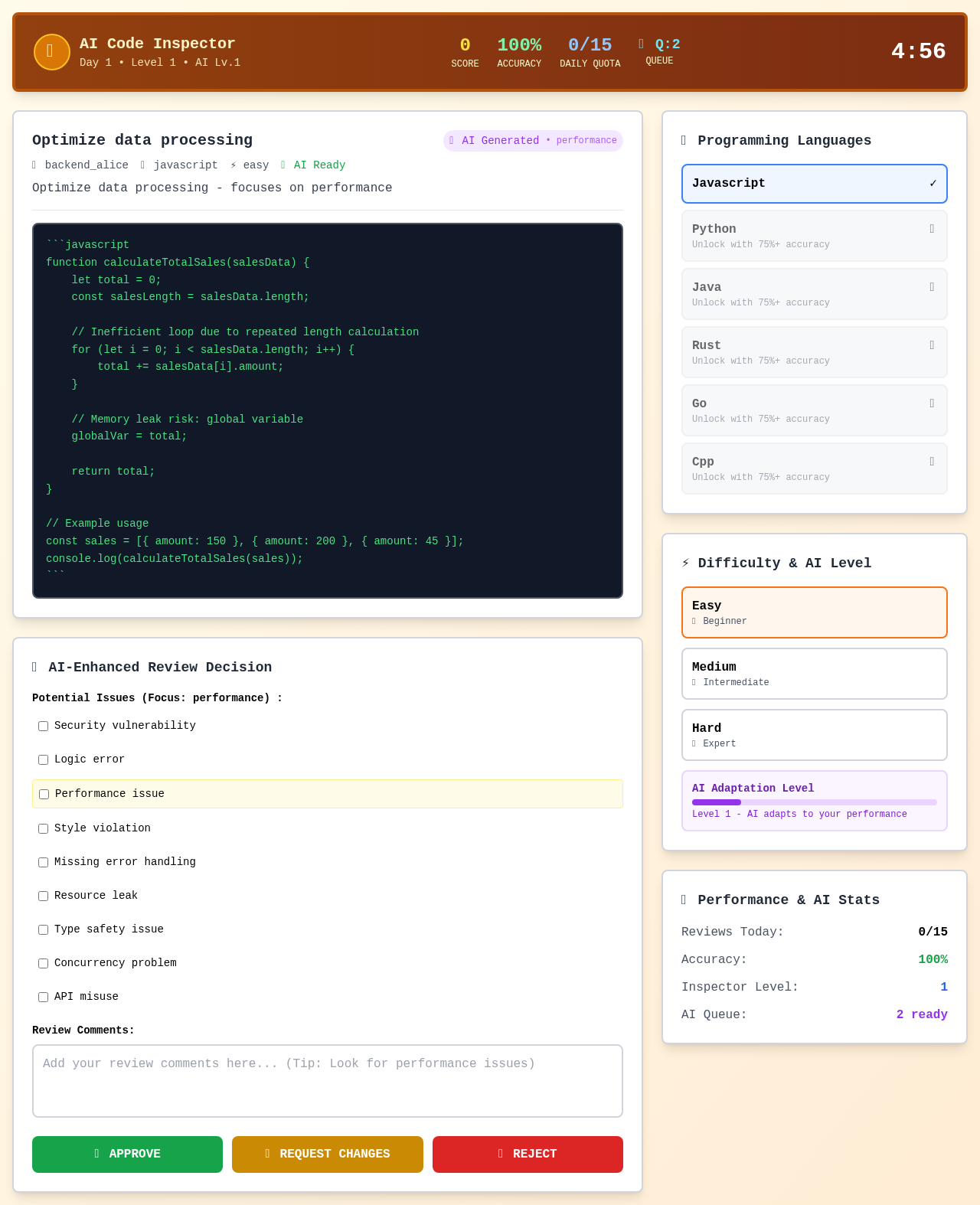
Task: Click the lock icon on Rust
Action: click(x=932, y=345)
